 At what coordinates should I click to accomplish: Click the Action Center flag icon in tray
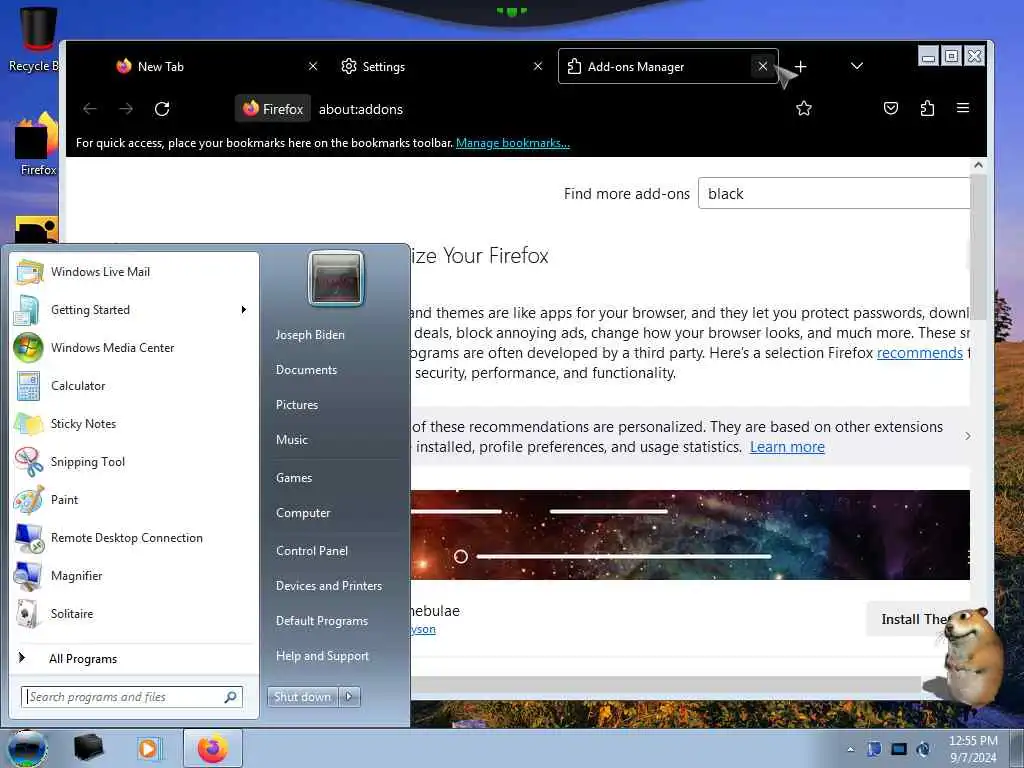(x=874, y=749)
